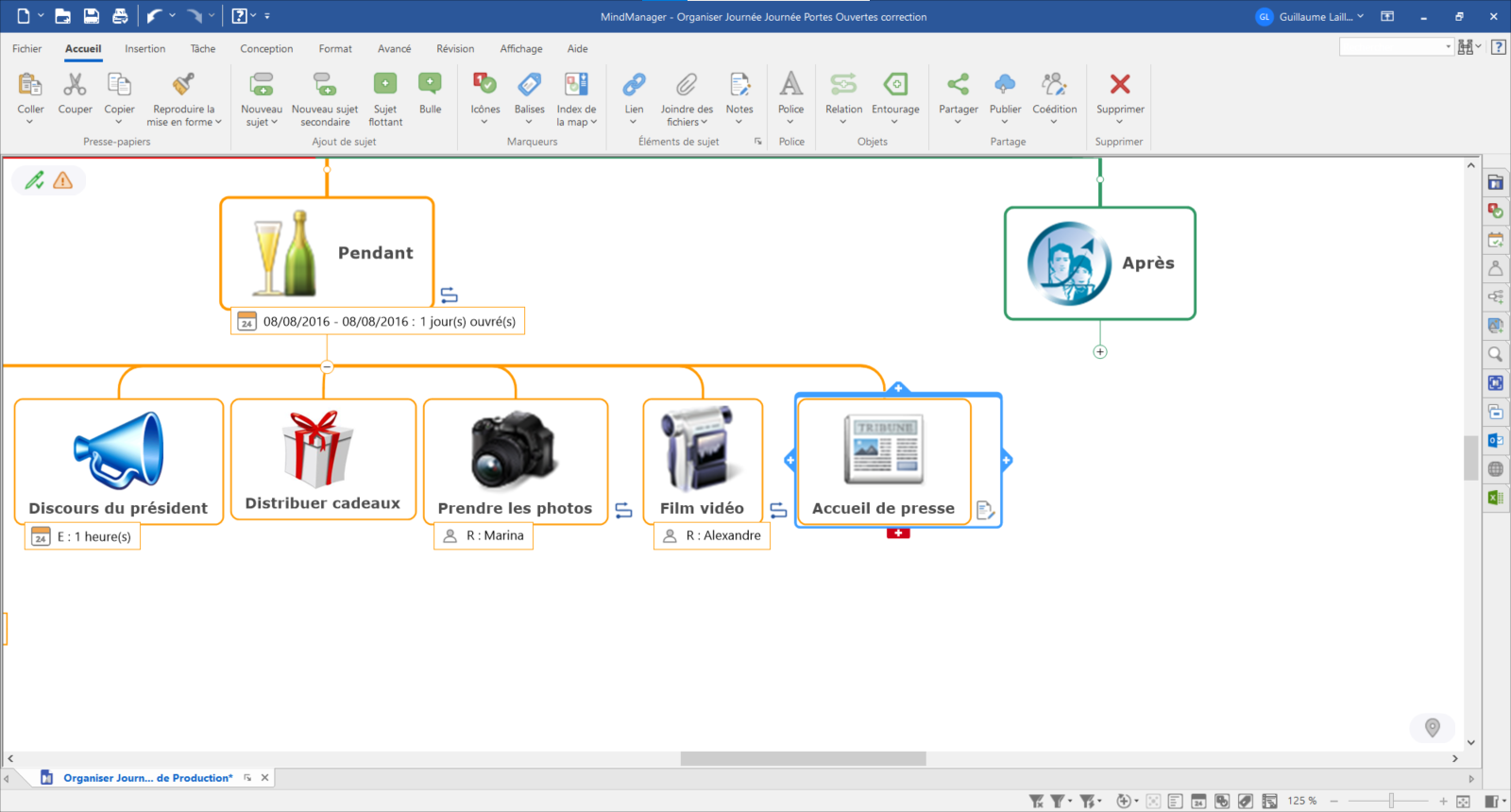Screen dimensions: 1511x812
Task: Click the R : Alexandre resource tag
Action: pyautogui.click(x=712, y=536)
